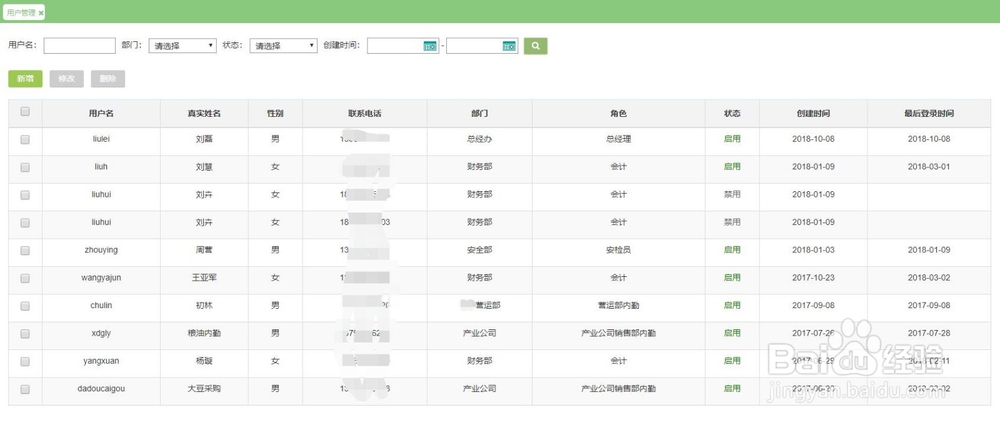Click the 用户名 column header
This screenshot has height=425, width=1000.
(x=101, y=114)
